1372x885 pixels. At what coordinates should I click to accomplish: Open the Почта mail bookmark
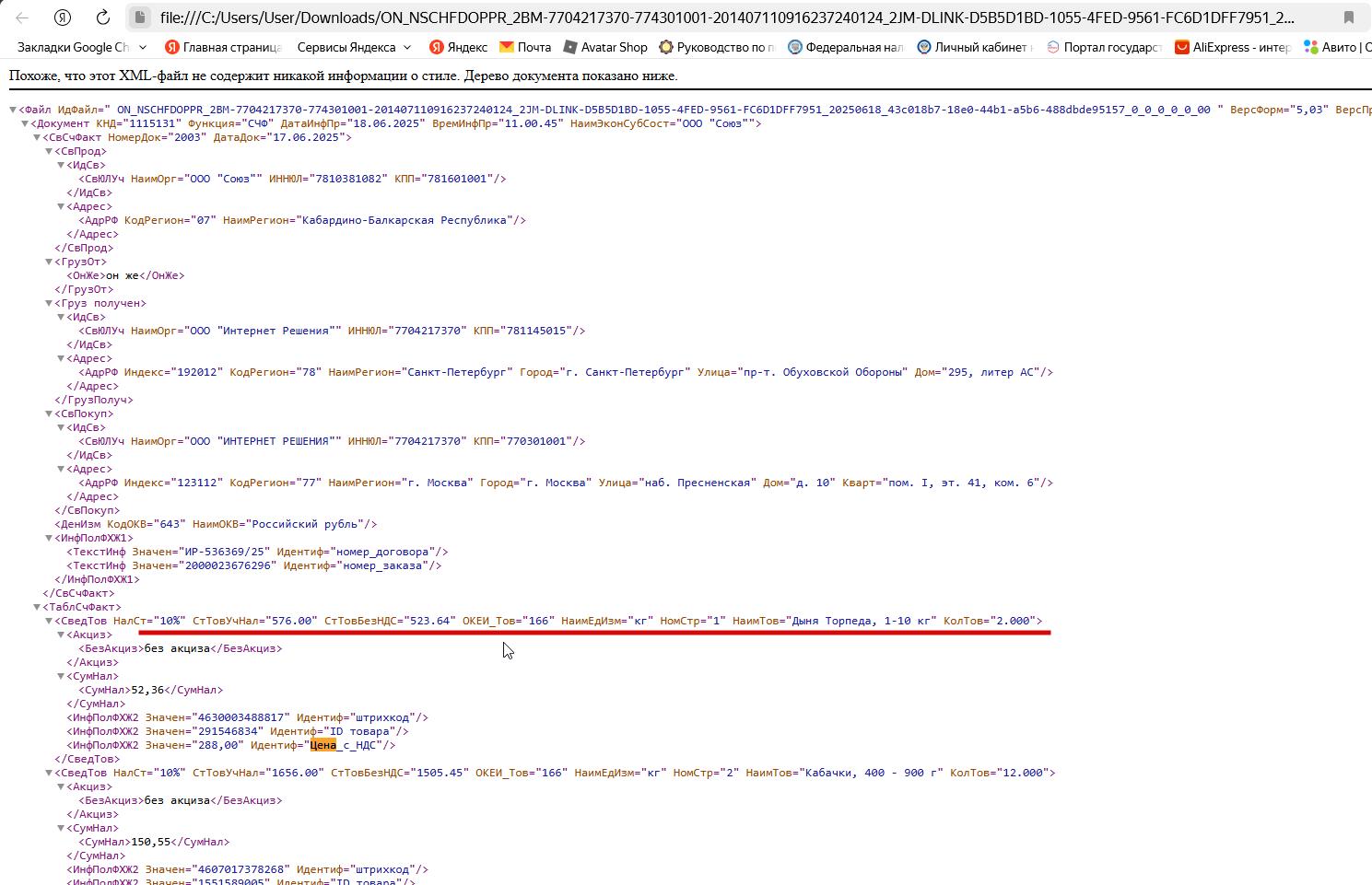[x=525, y=47]
